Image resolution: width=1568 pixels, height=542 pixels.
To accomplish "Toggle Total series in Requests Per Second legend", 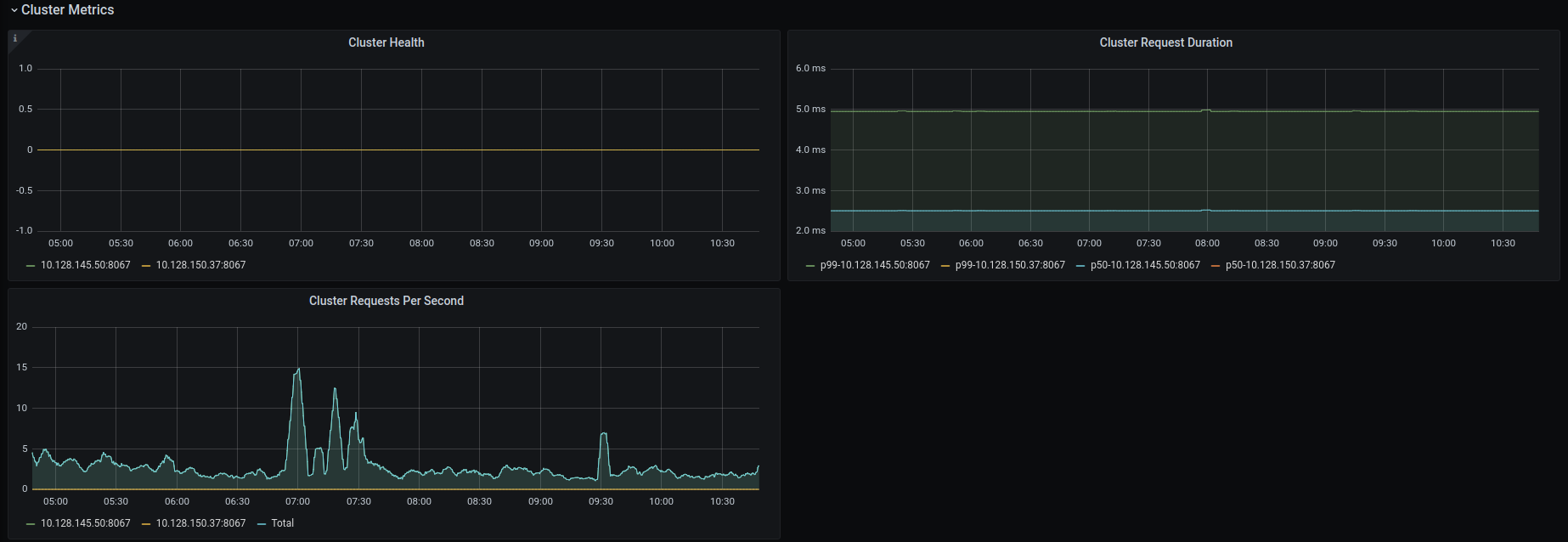I will pyautogui.click(x=282, y=523).
